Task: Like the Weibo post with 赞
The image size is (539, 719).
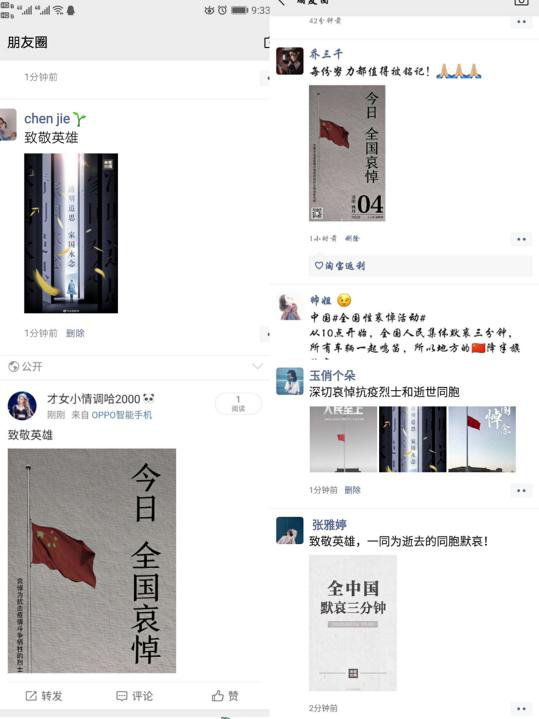Action: (225, 696)
